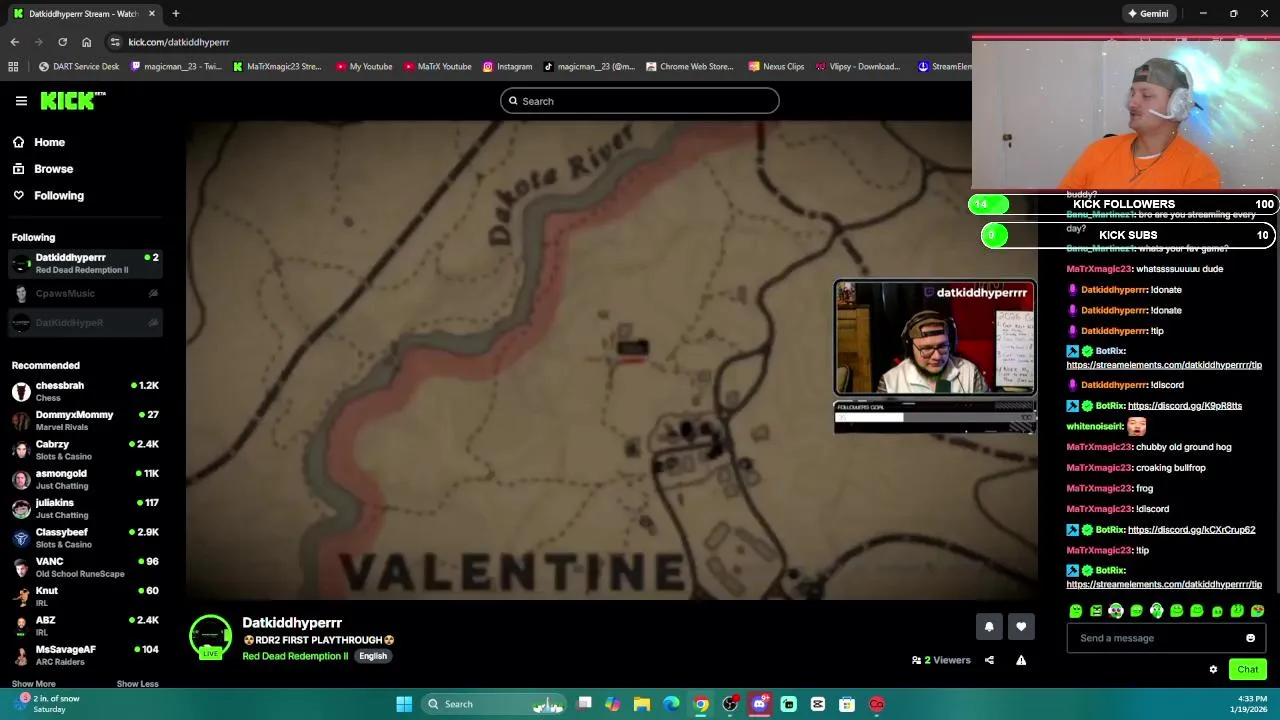Viewport: 1280px width, 720px height.
Task: Open the emoji picker in the chat box
Action: [1250, 638]
